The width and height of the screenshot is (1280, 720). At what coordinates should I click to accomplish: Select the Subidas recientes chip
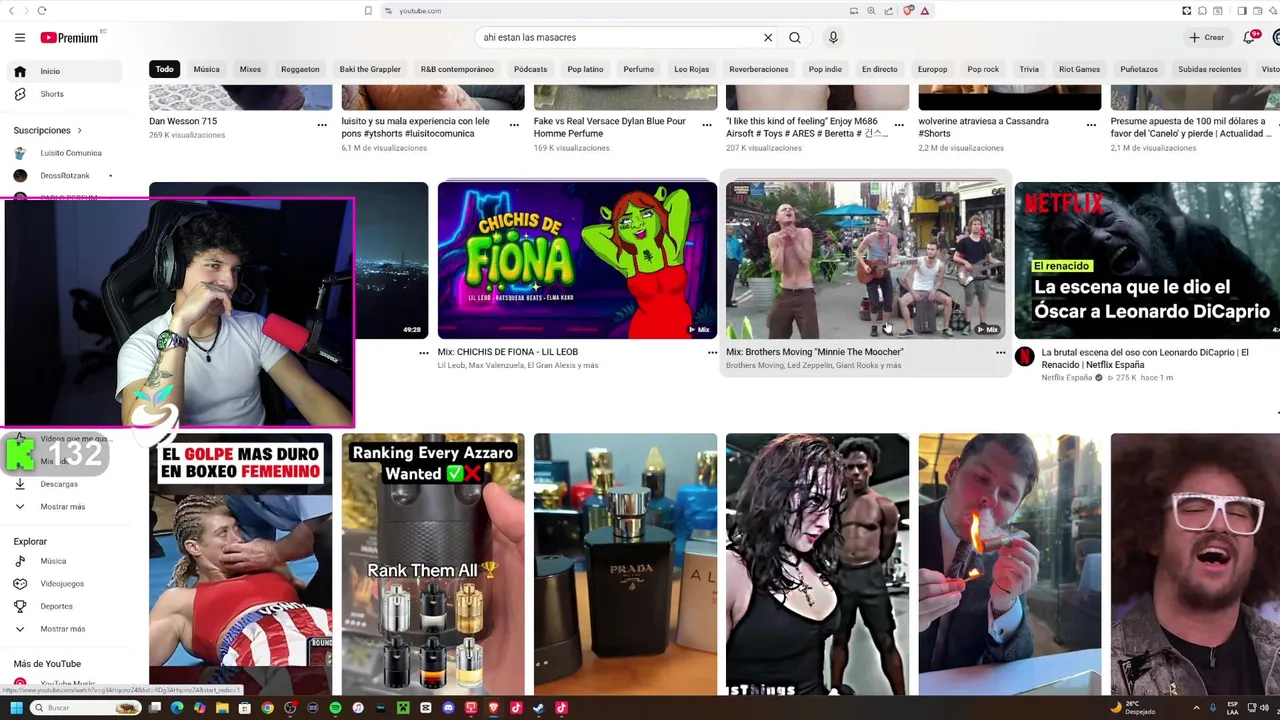1209,69
